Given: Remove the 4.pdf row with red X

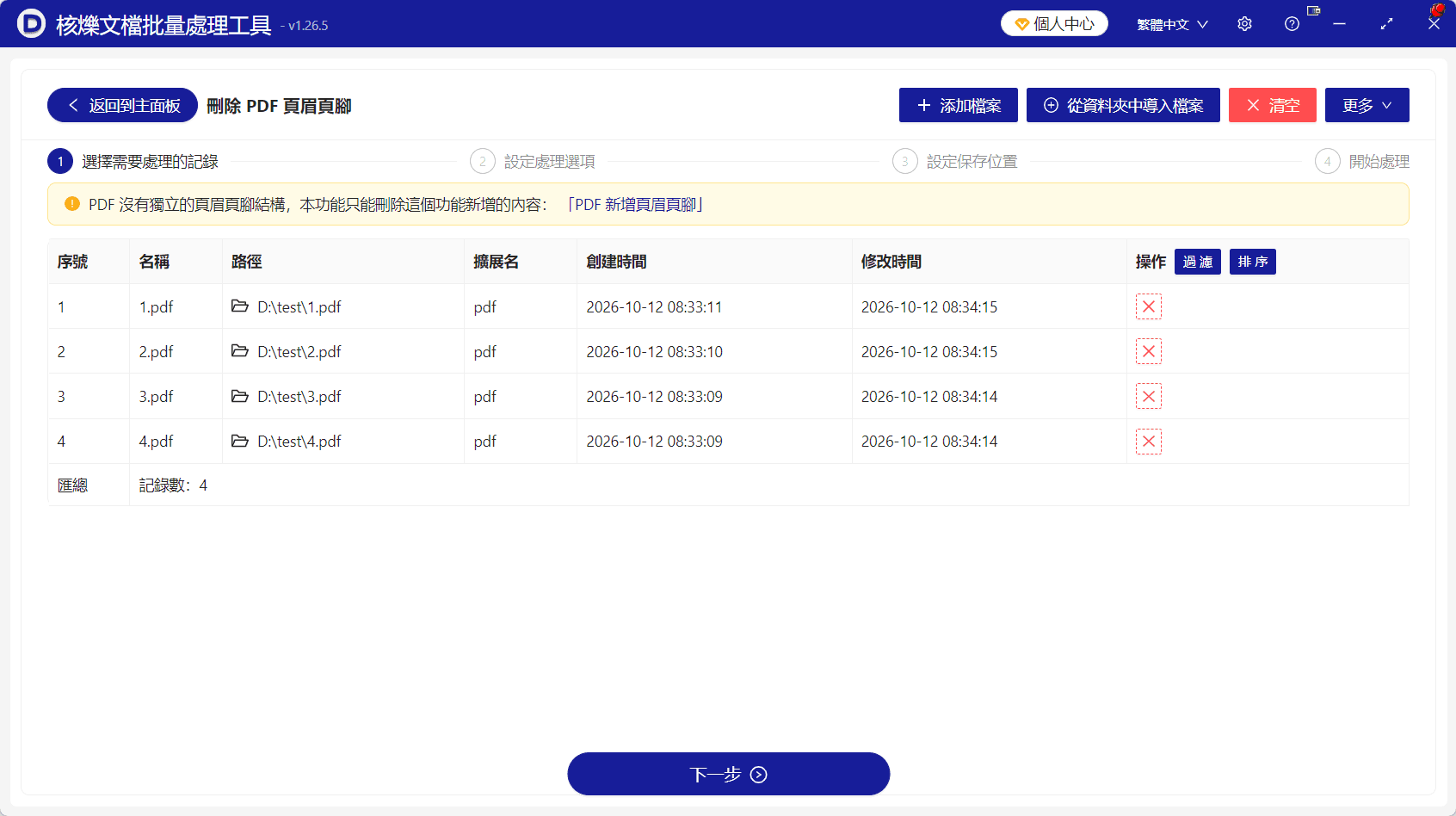Looking at the screenshot, I should 1149,442.
